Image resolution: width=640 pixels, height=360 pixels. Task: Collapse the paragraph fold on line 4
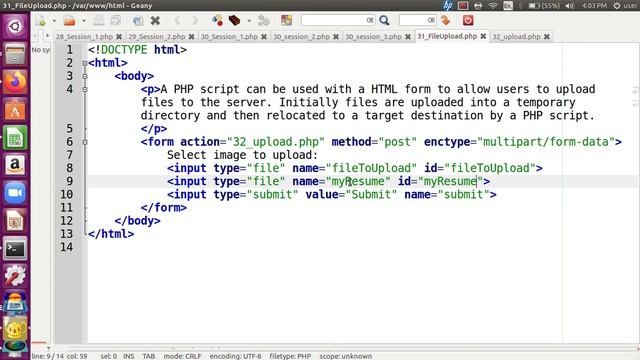click(x=84, y=89)
